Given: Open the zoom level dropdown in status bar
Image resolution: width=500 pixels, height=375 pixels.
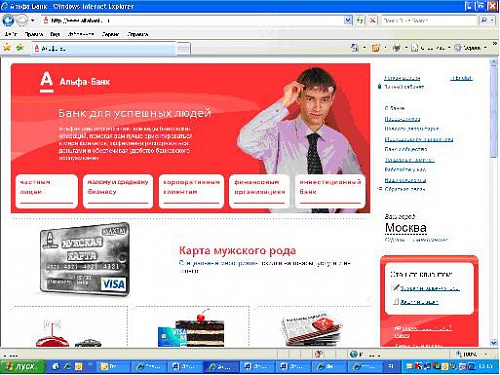Looking at the screenshot, I should pos(486,354).
